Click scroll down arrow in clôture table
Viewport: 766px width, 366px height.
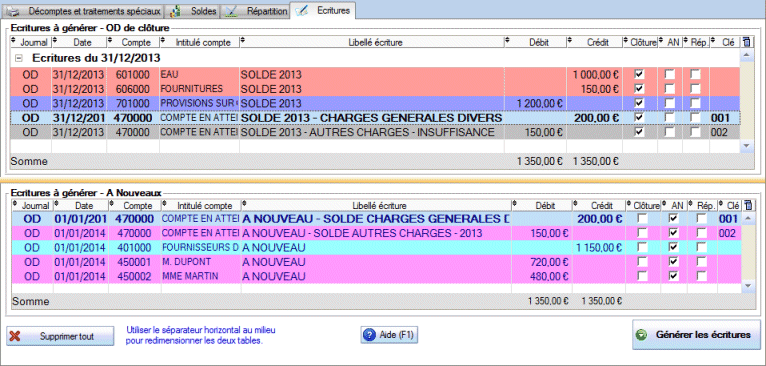click(746, 146)
